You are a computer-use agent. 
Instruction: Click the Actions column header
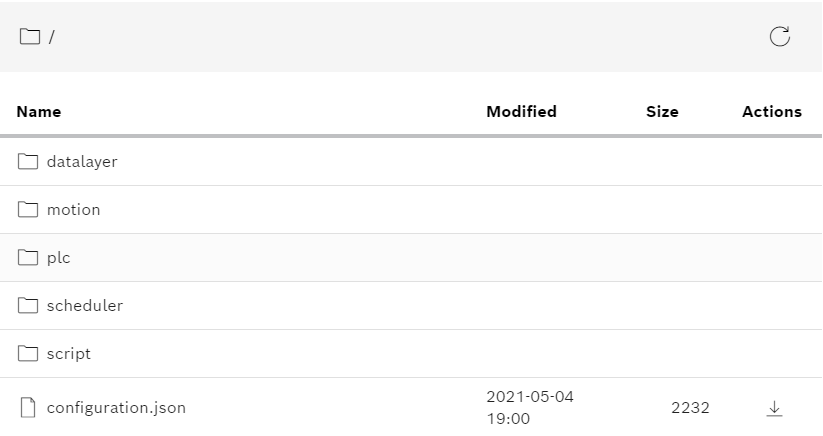point(771,111)
